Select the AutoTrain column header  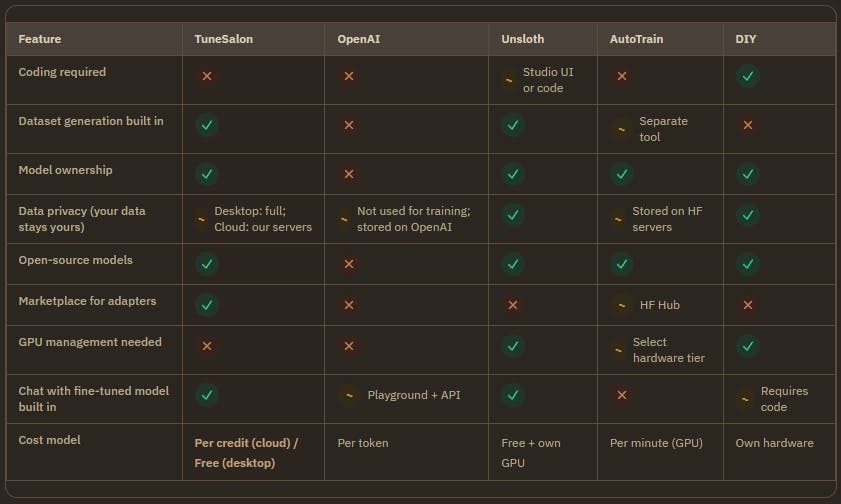(x=636, y=39)
